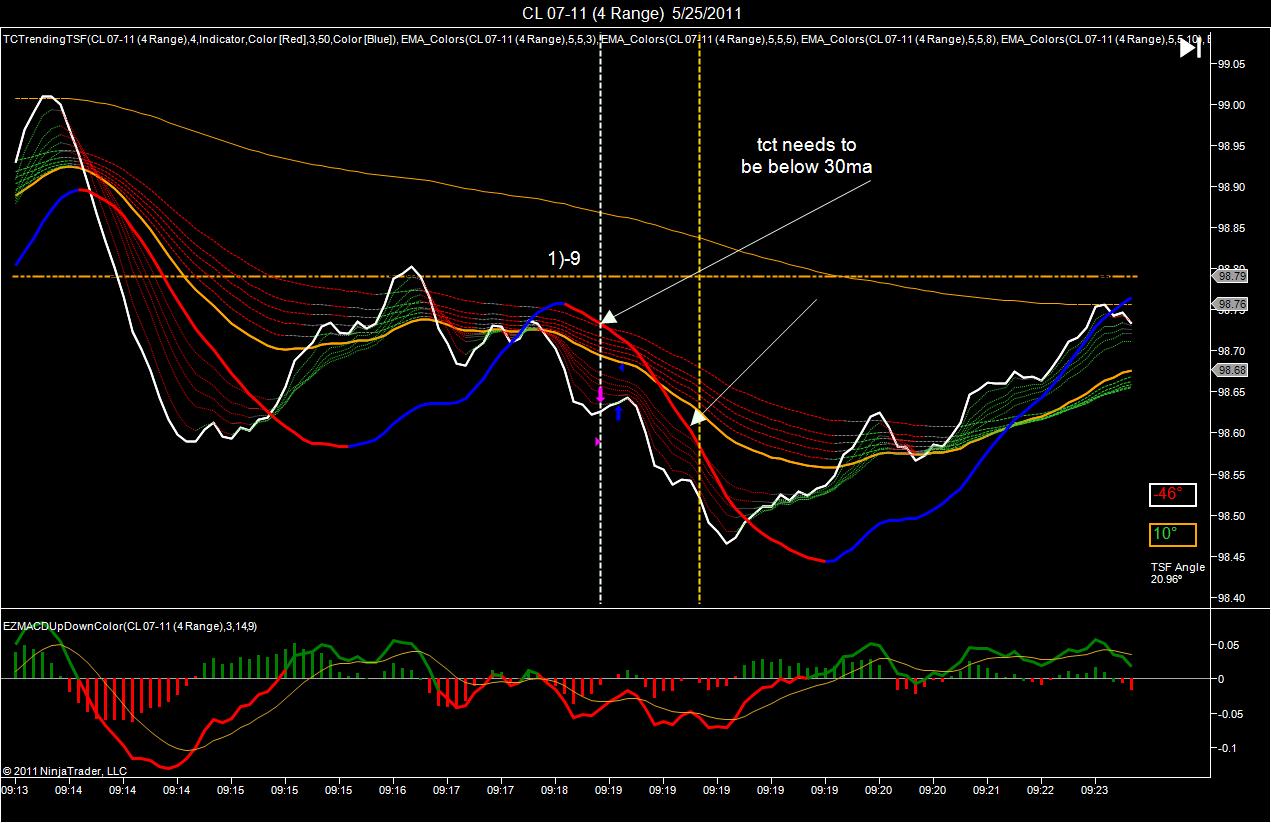Click the skip-to-last-bar arrow icon
This screenshot has width=1271, height=823.
(1190, 49)
